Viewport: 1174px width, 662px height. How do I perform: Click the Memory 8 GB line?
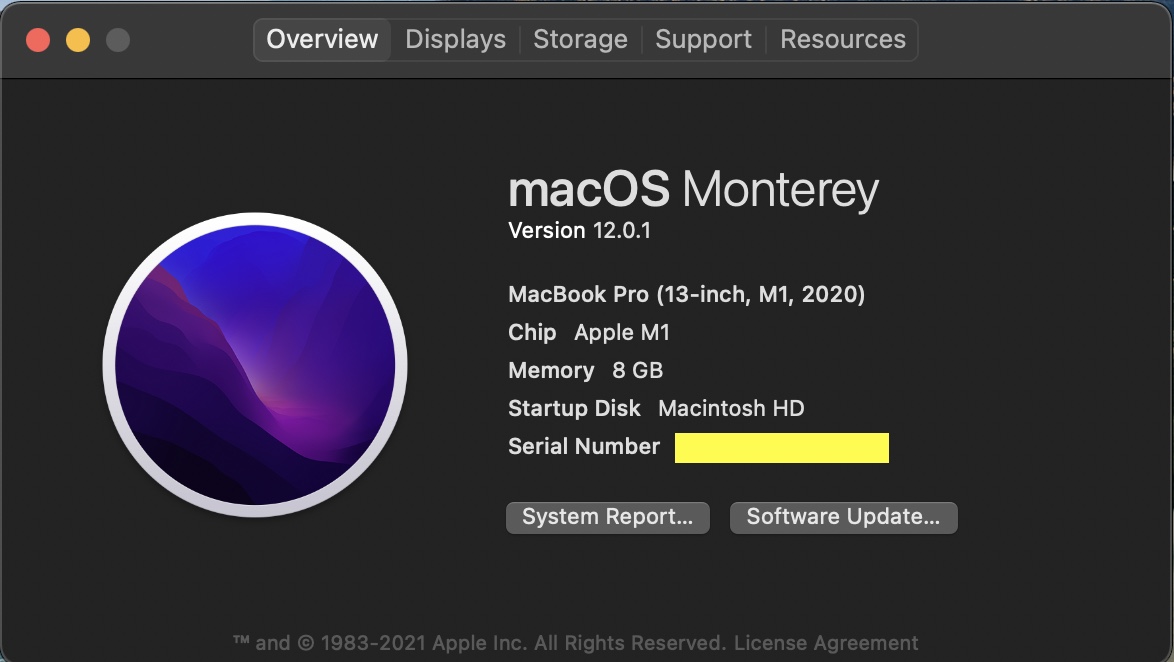click(585, 370)
